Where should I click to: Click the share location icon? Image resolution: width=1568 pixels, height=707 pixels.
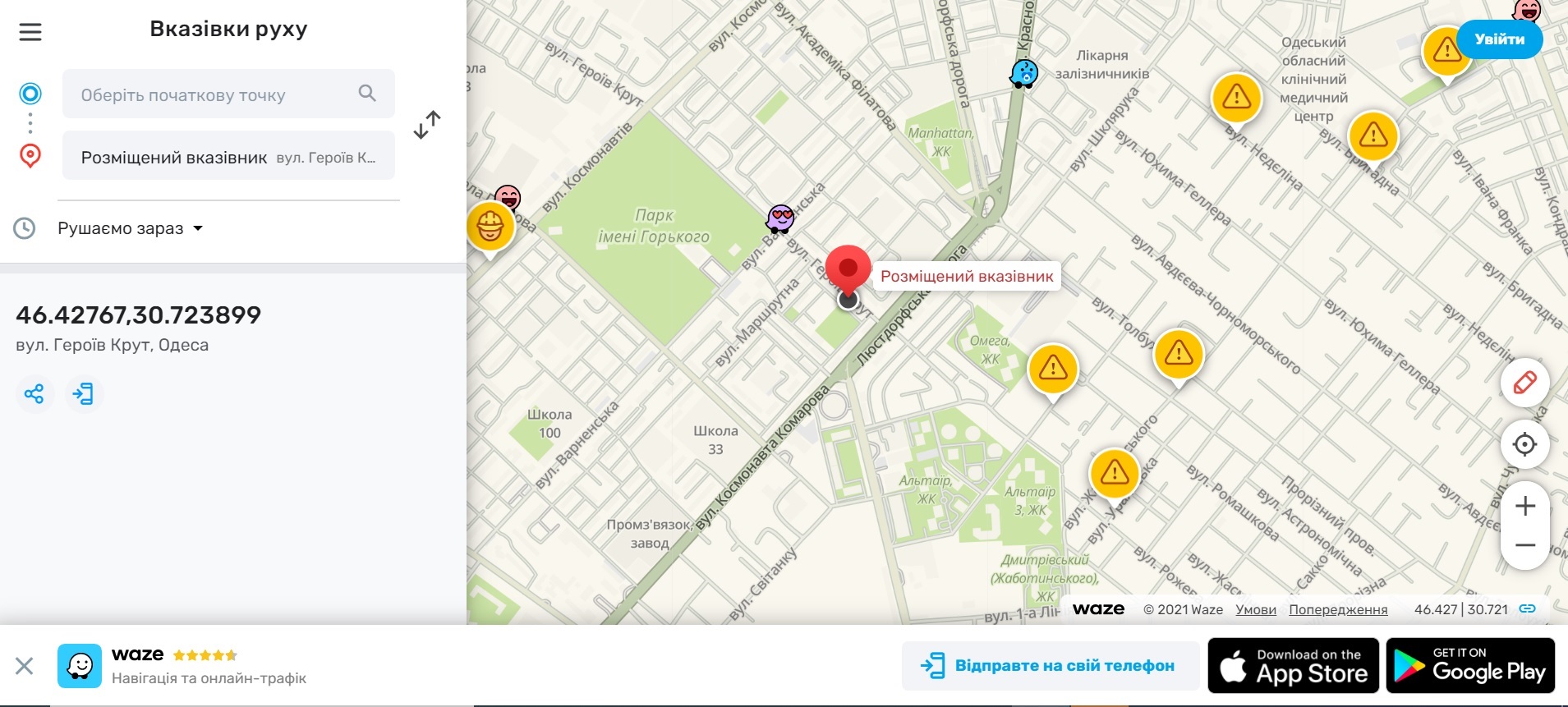tap(34, 394)
